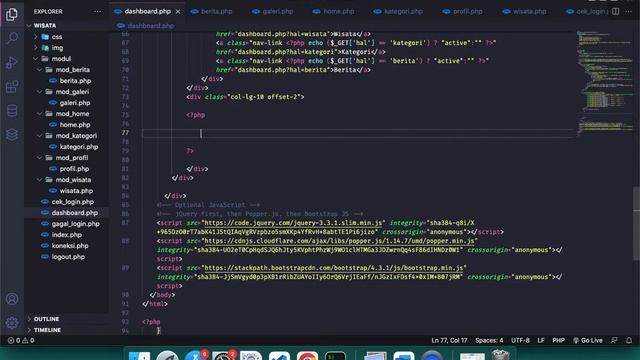Switch to the home.php tab

[x=333, y=11]
